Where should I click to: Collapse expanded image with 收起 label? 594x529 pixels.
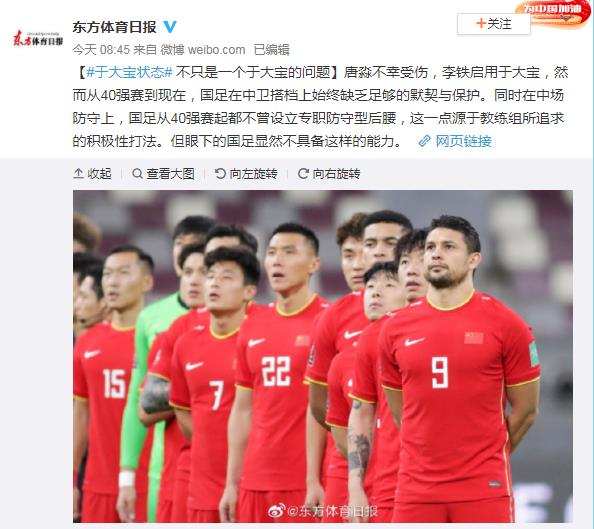point(100,174)
